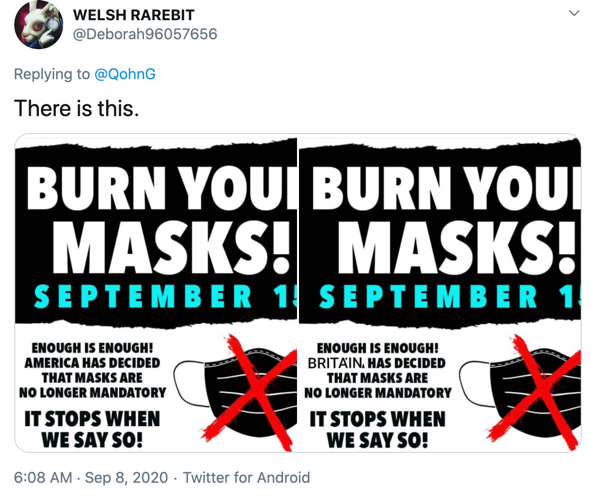Click the right SEPTEMBER 15 cyan text
Screen dimensions: 591x499
[x=450, y=296]
